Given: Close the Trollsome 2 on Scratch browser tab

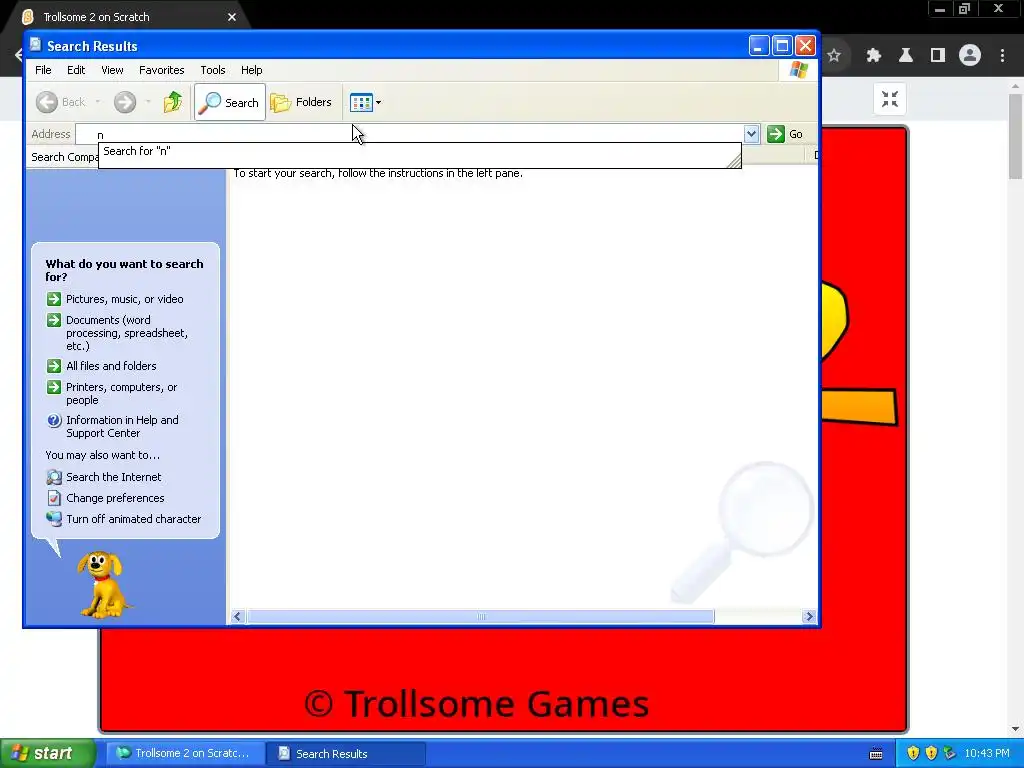Looking at the screenshot, I should click(232, 17).
